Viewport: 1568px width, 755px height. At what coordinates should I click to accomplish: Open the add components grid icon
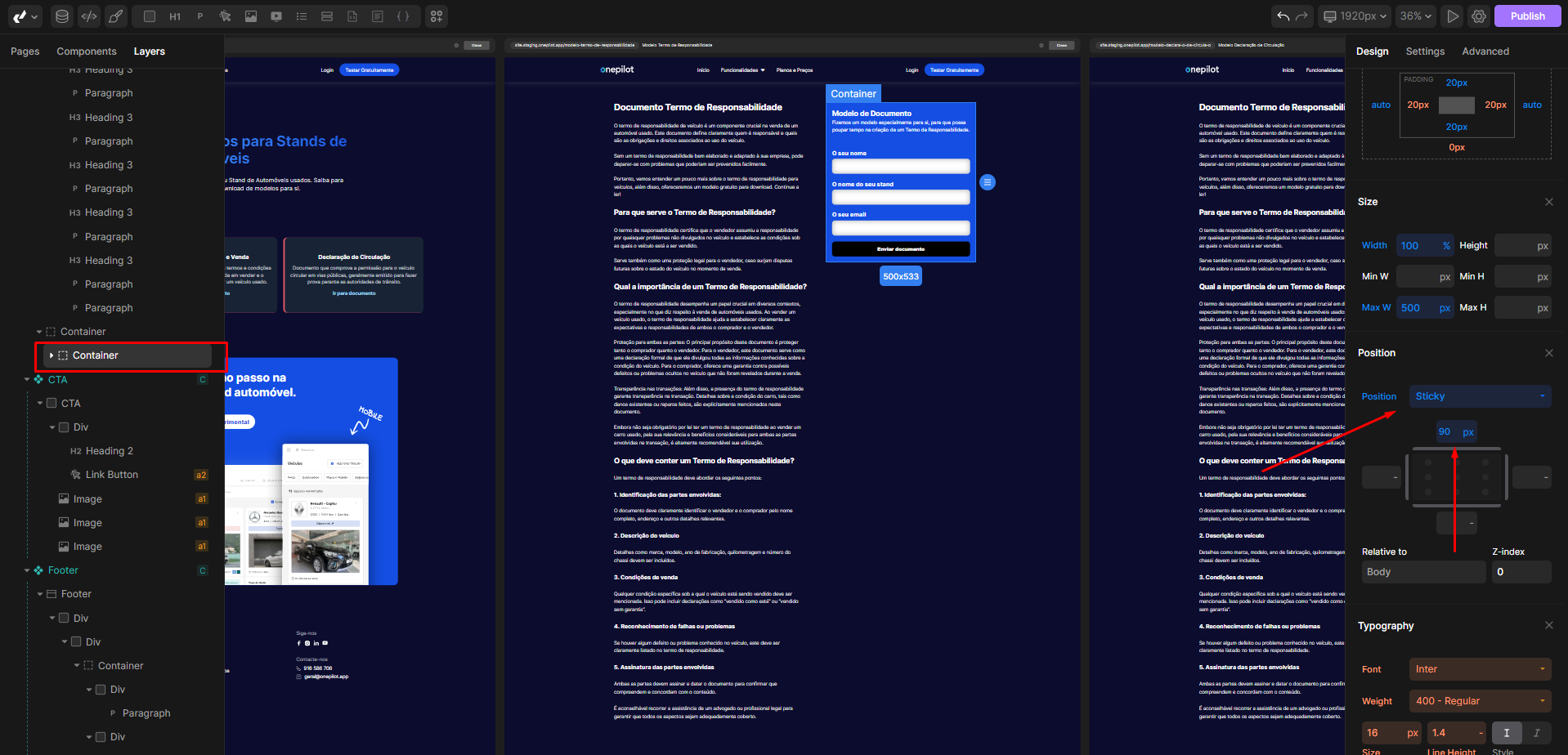pyautogui.click(x=437, y=16)
